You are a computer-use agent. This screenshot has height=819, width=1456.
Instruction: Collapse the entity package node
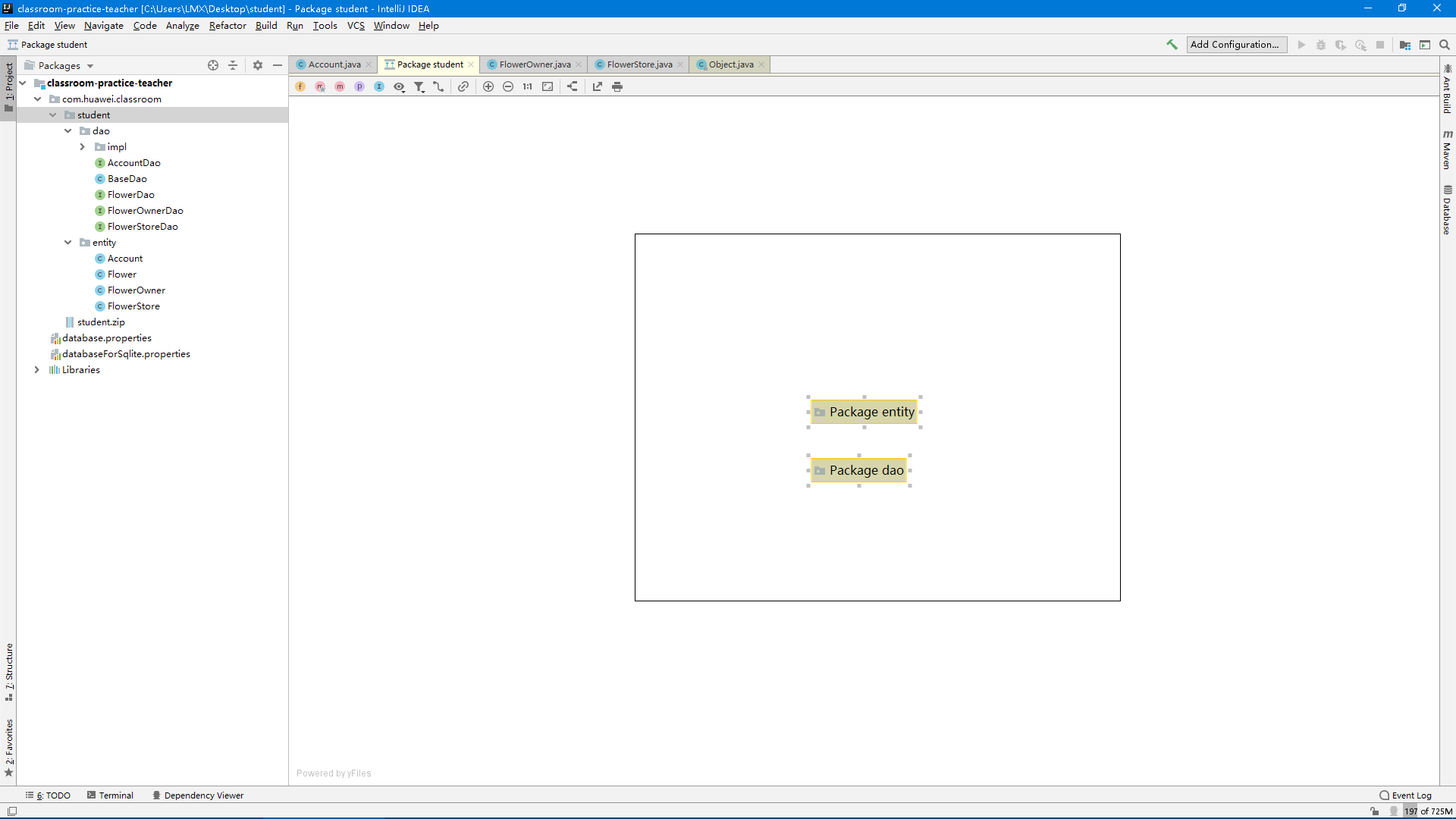[67, 243]
